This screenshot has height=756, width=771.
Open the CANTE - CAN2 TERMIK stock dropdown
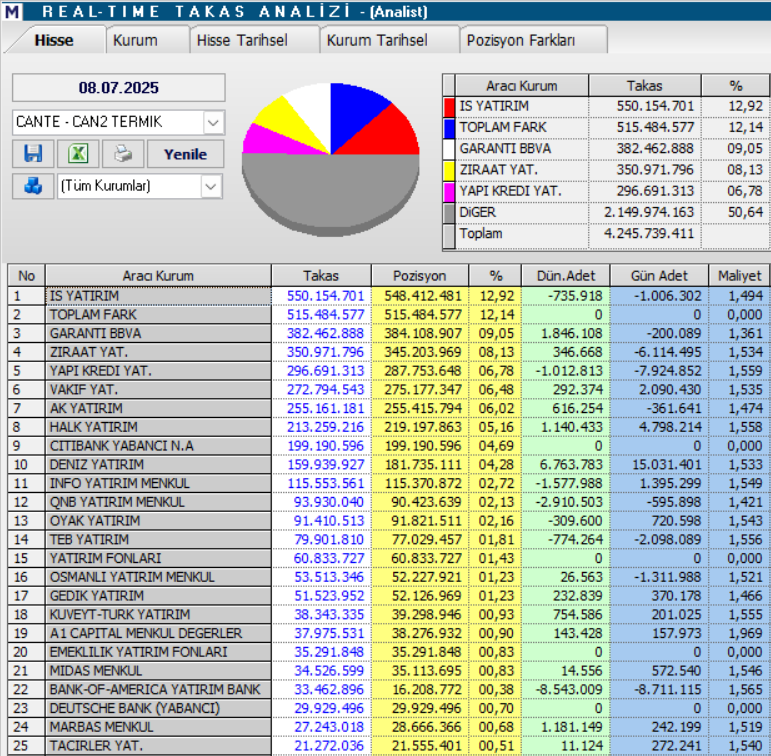click(213, 122)
